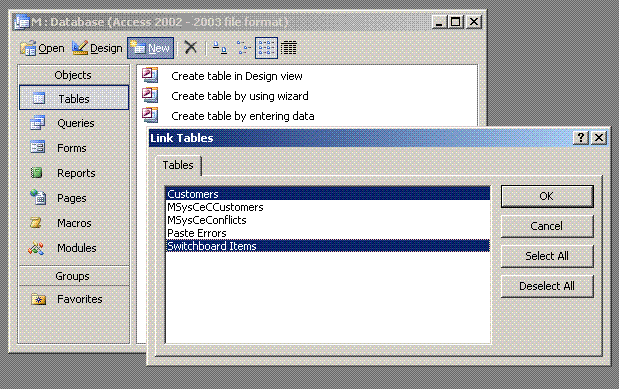Select MSysCeConflicts in the list
Screen dimensions: 619x389
[x=328, y=220]
